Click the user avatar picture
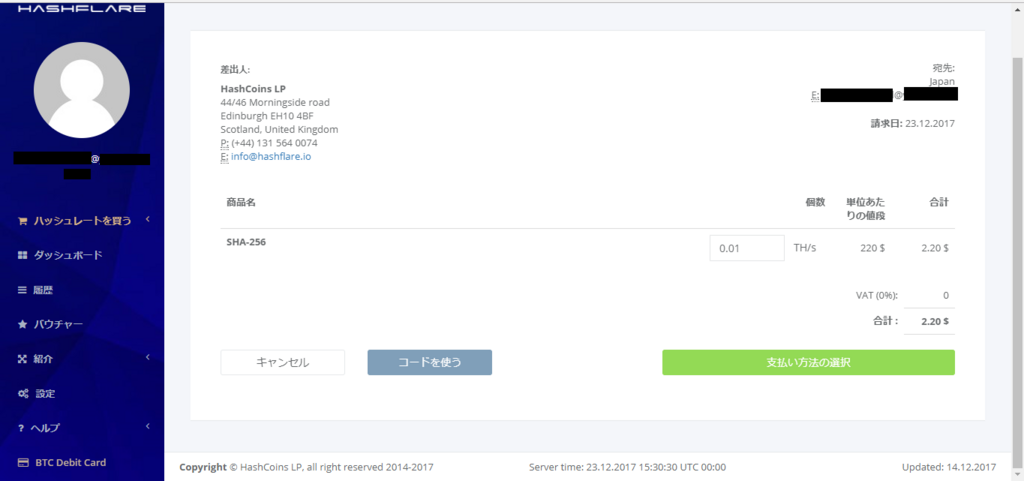This screenshot has height=481, width=1024. click(x=82, y=90)
